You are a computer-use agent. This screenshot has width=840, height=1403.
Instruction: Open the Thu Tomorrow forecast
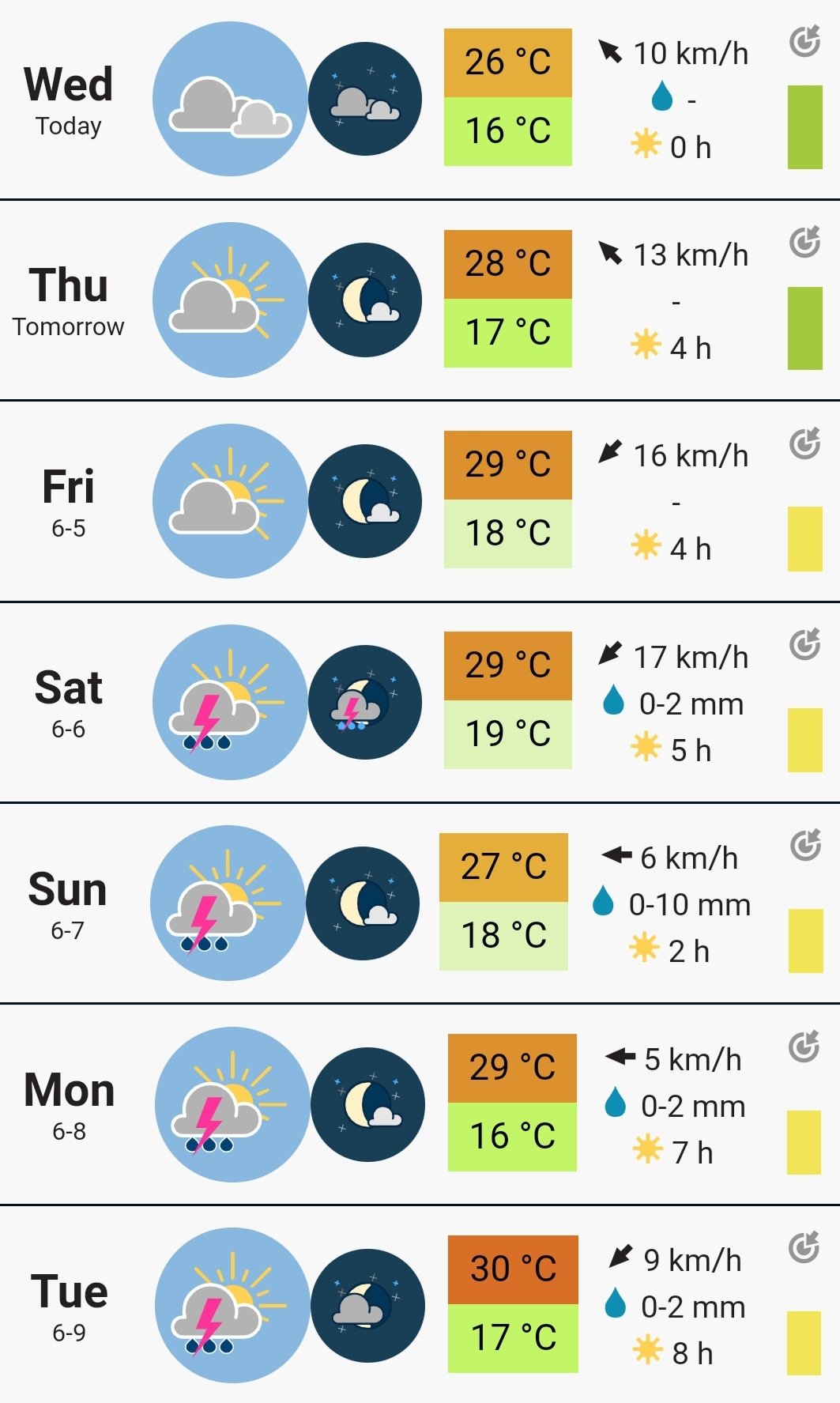[69, 300]
